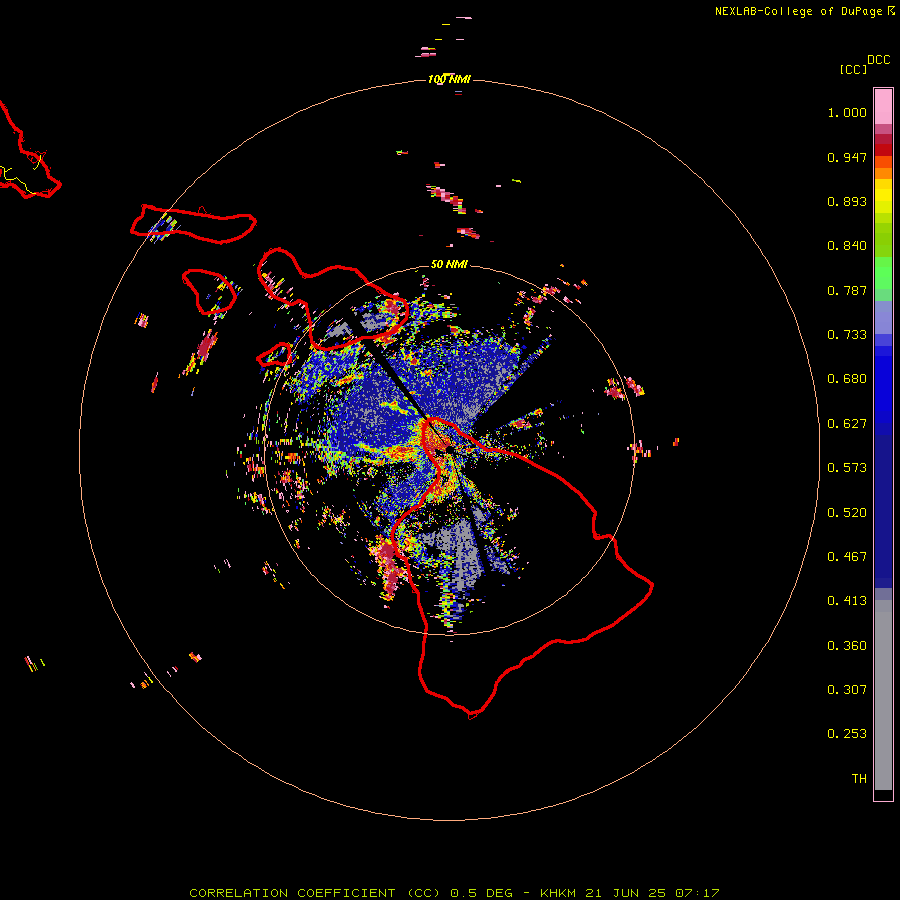Click the 0.573 value on the color scale
Image resolution: width=900 pixels, height=900 pixels.
click(847, 468)
